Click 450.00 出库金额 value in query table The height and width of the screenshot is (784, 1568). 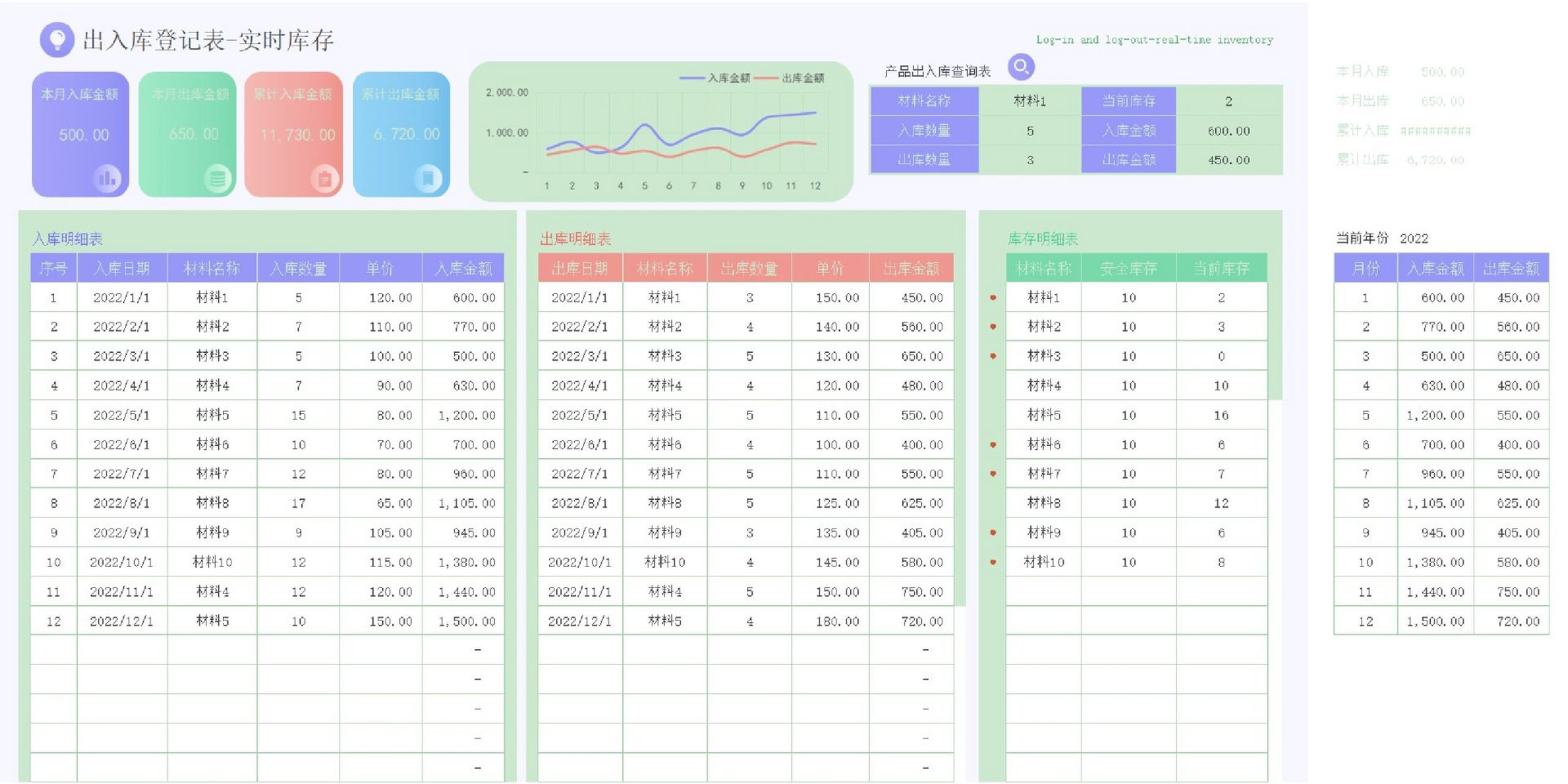1229,160
